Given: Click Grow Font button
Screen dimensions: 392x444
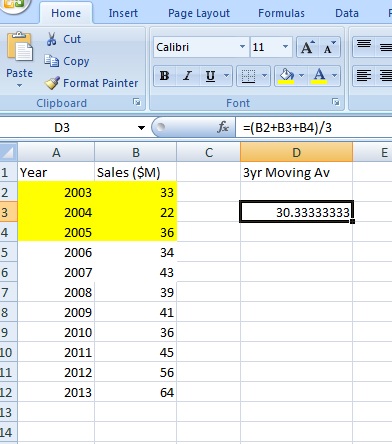Looking at the screenshot, I should [x=308, y=47].
